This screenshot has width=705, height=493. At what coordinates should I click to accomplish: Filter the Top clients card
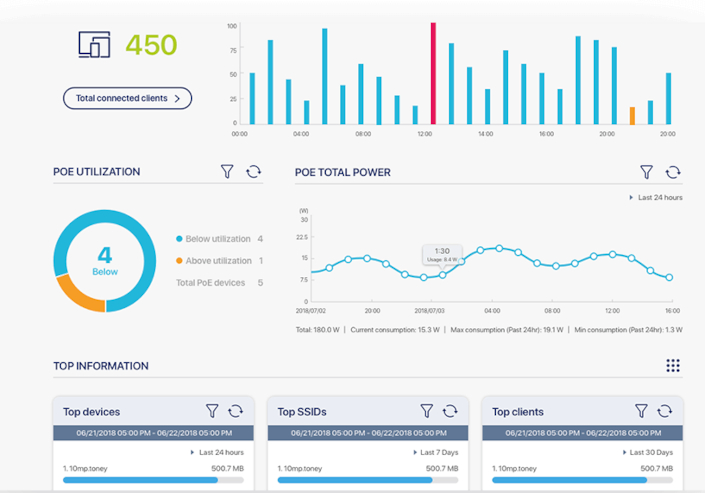tap(641, 411)
